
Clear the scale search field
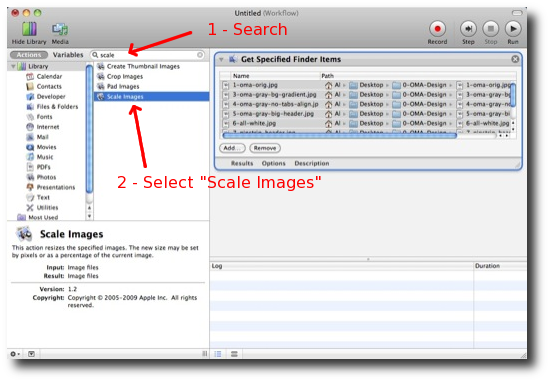200,55
